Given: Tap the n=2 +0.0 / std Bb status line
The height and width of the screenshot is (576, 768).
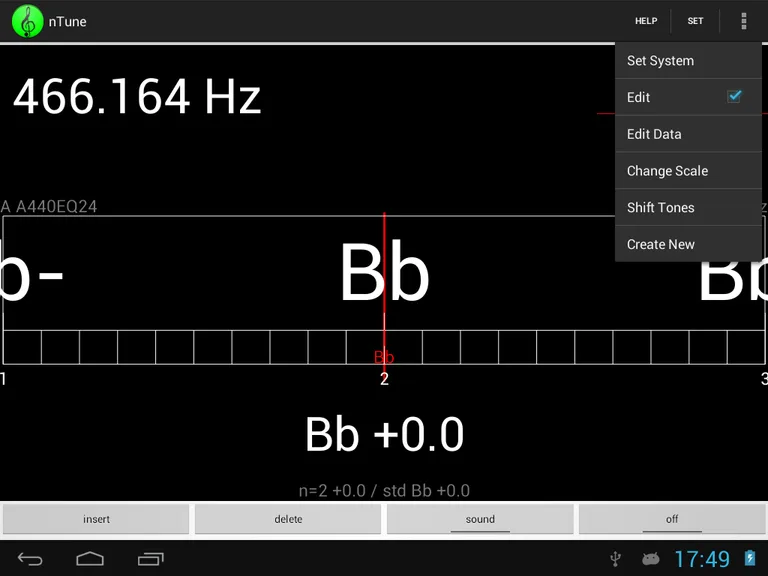Looking at the screenshot, I should (x=384, y=490).
